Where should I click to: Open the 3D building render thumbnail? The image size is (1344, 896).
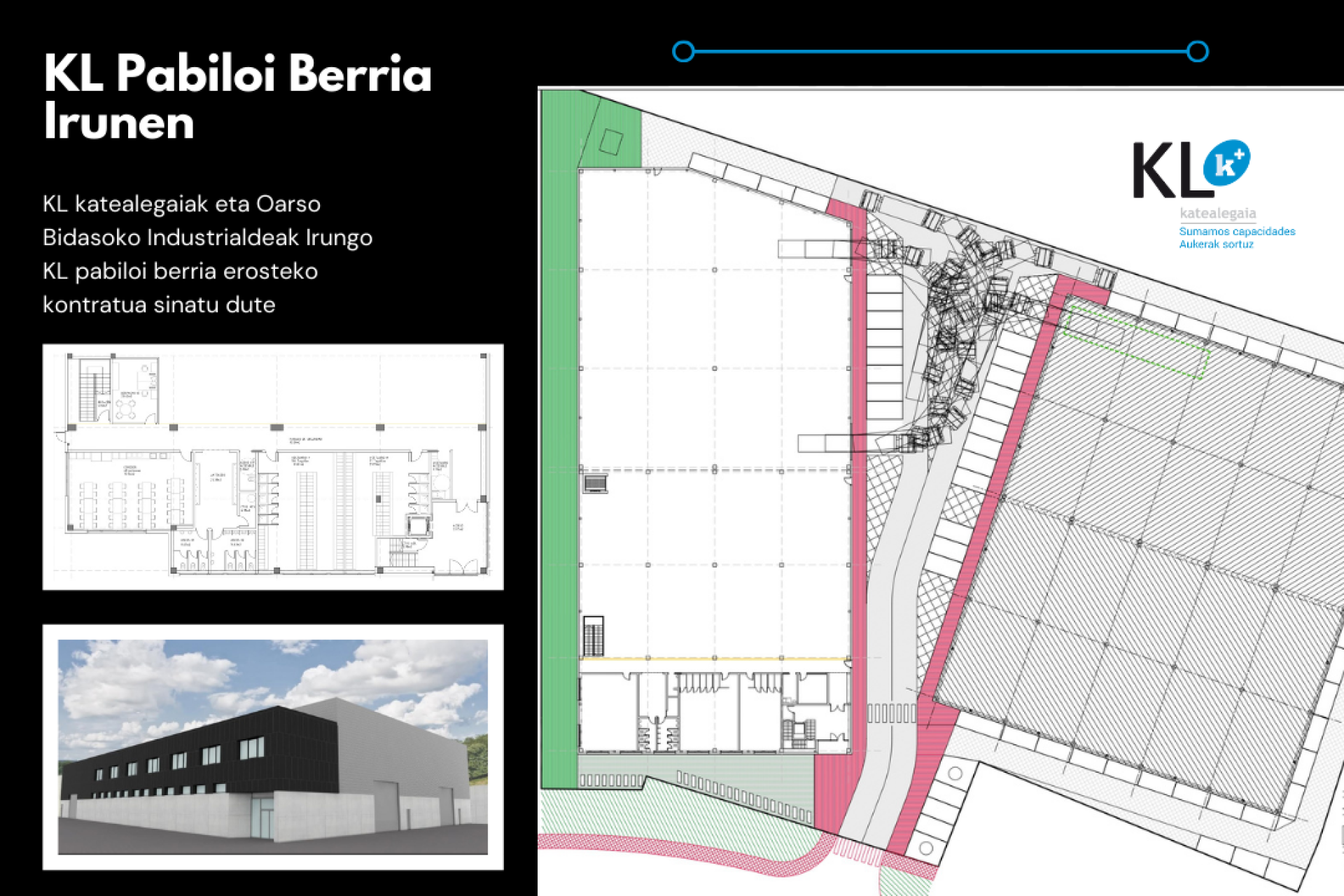[x=273, y=747]
